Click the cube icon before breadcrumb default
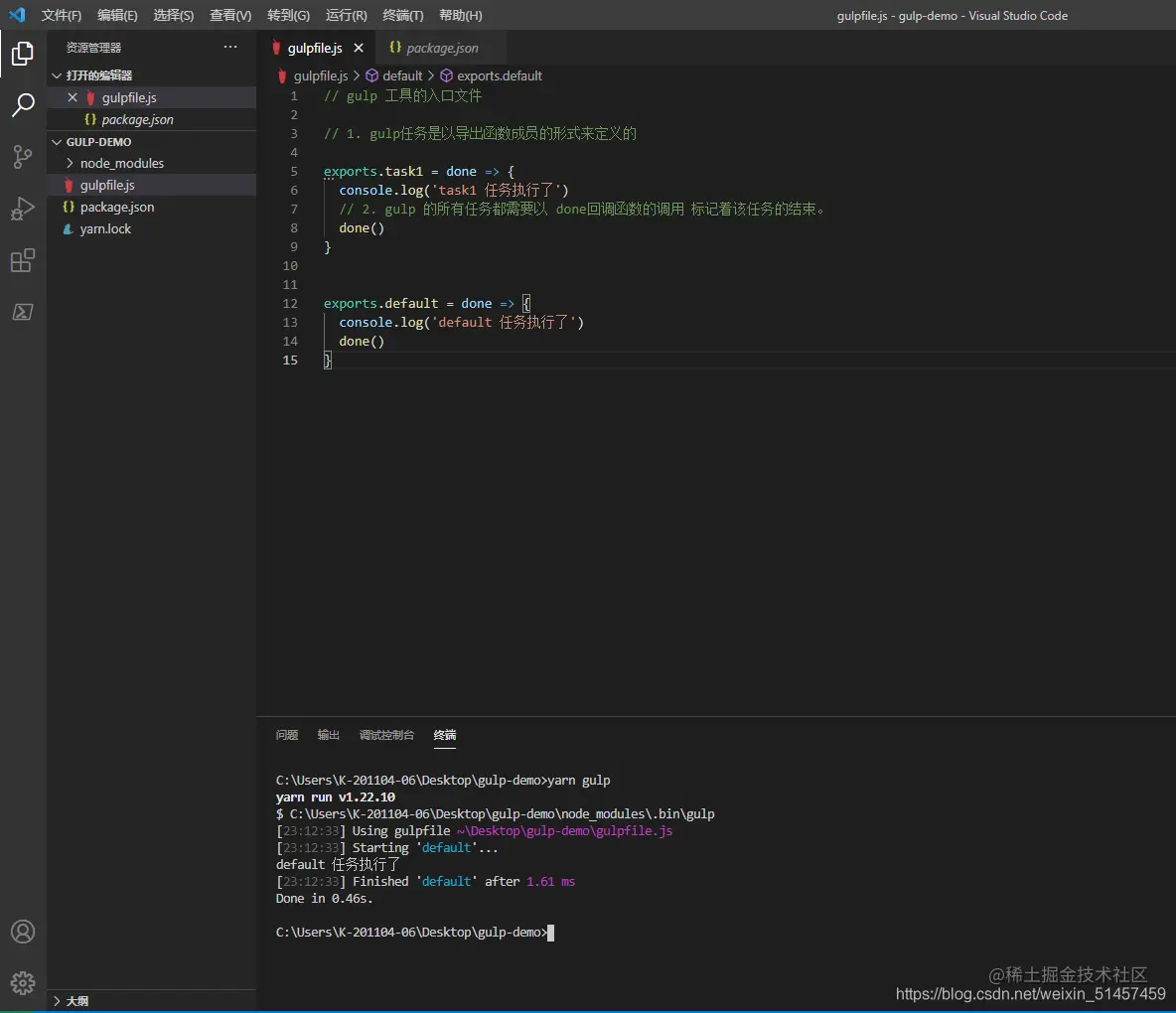This screenshot has width=1176, height=1013. pos(371,75)
